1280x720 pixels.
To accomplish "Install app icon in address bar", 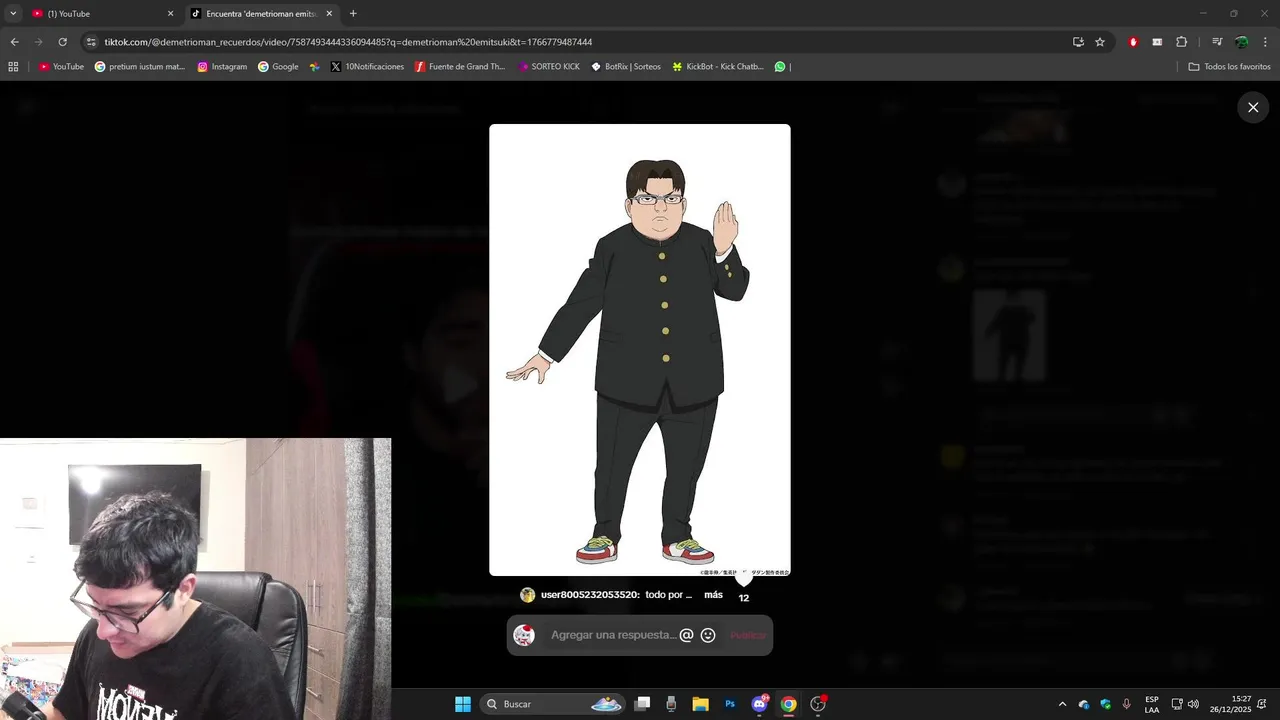I will (x=1078, y=42).
